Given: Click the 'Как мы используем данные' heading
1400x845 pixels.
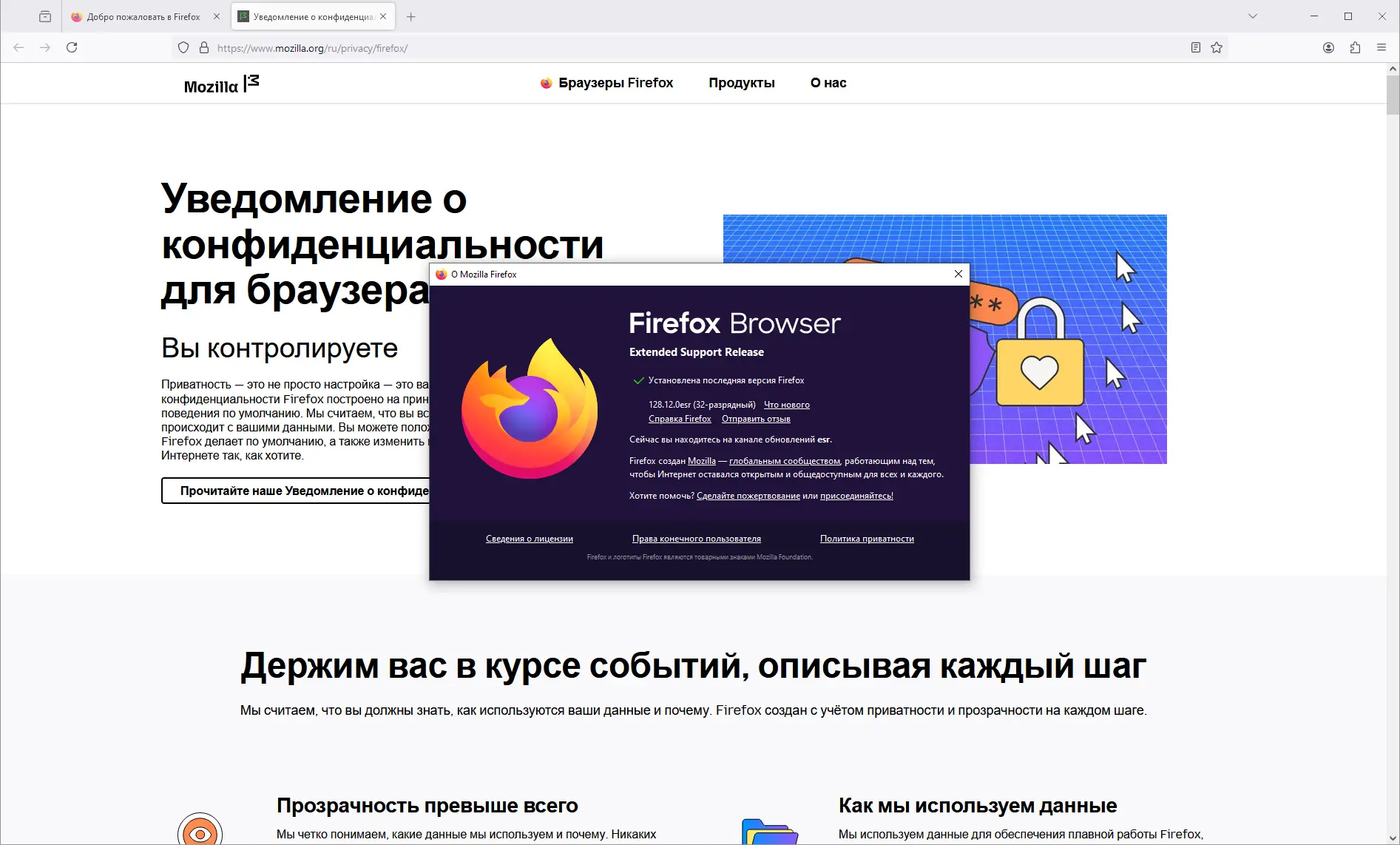Looking at the screenshot, I should pos(978,805).
